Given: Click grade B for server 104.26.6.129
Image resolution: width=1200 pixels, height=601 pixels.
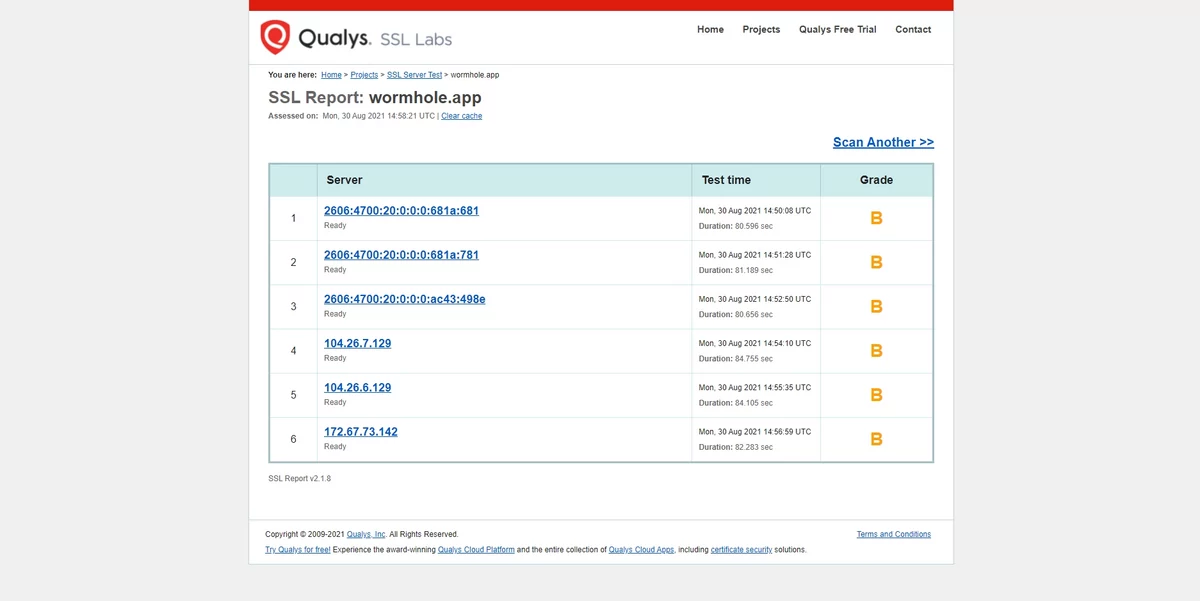Looking at the screenshot, I should coord(876,395).
